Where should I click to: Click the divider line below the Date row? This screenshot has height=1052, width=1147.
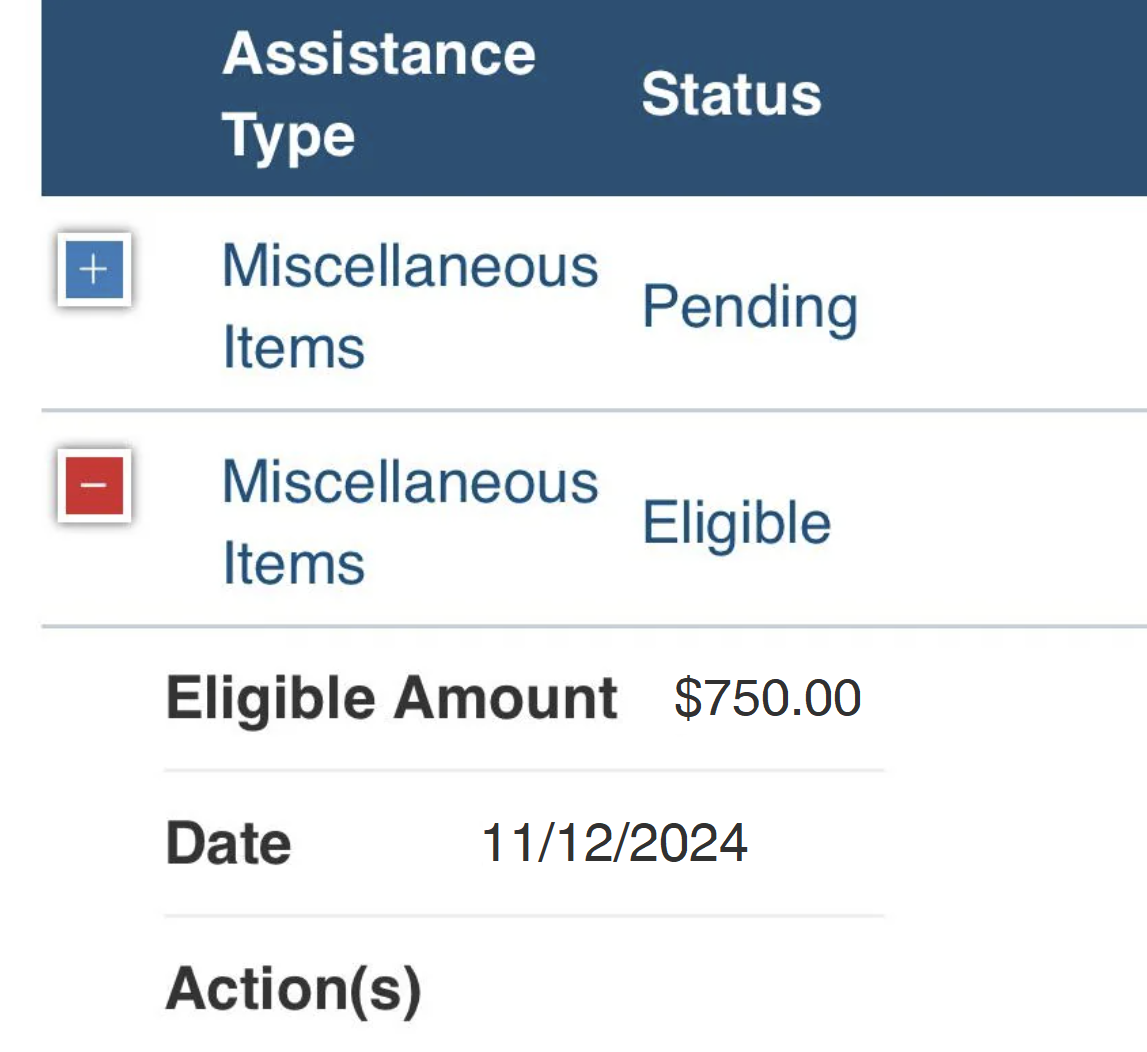pyautogui.click(x=524, y=916)
